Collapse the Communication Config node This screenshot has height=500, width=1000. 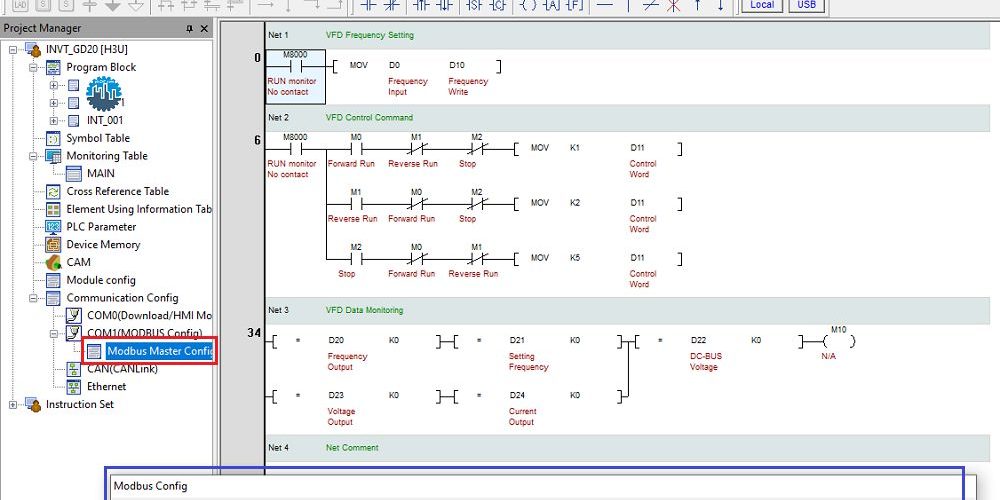coord(33,298)
